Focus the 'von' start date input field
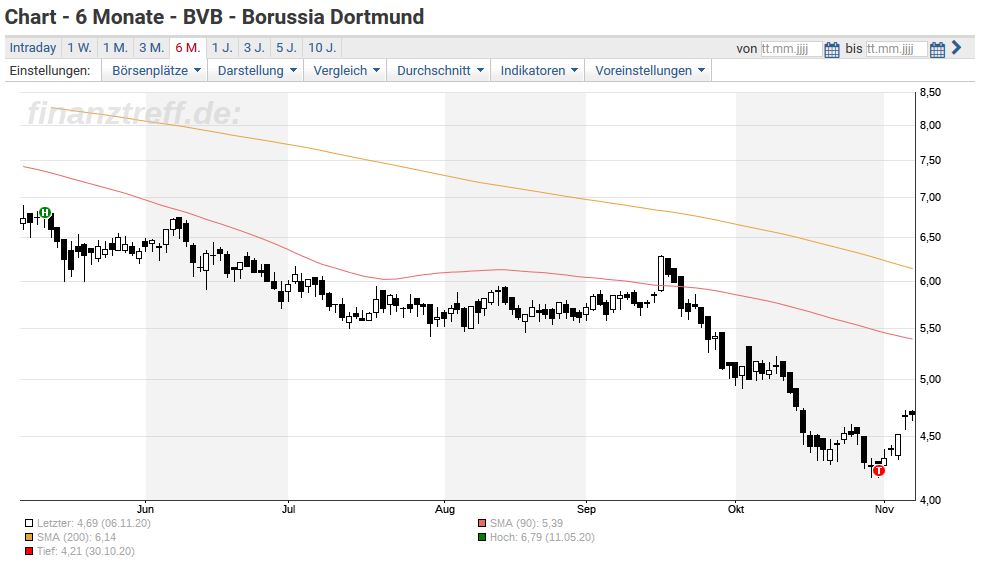982x561 pixels. 790,49
